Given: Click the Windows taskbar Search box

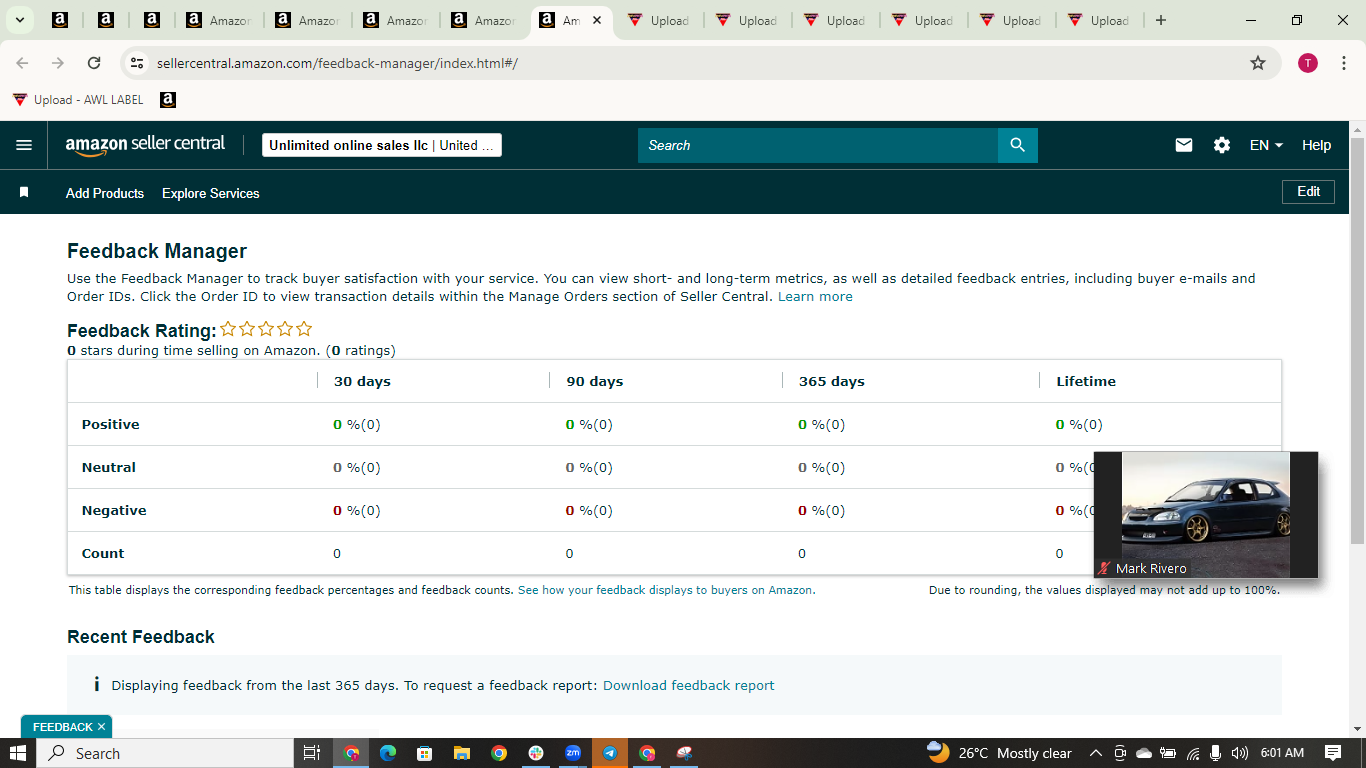Looking at the screenshot, I should [x=165, y=753].
